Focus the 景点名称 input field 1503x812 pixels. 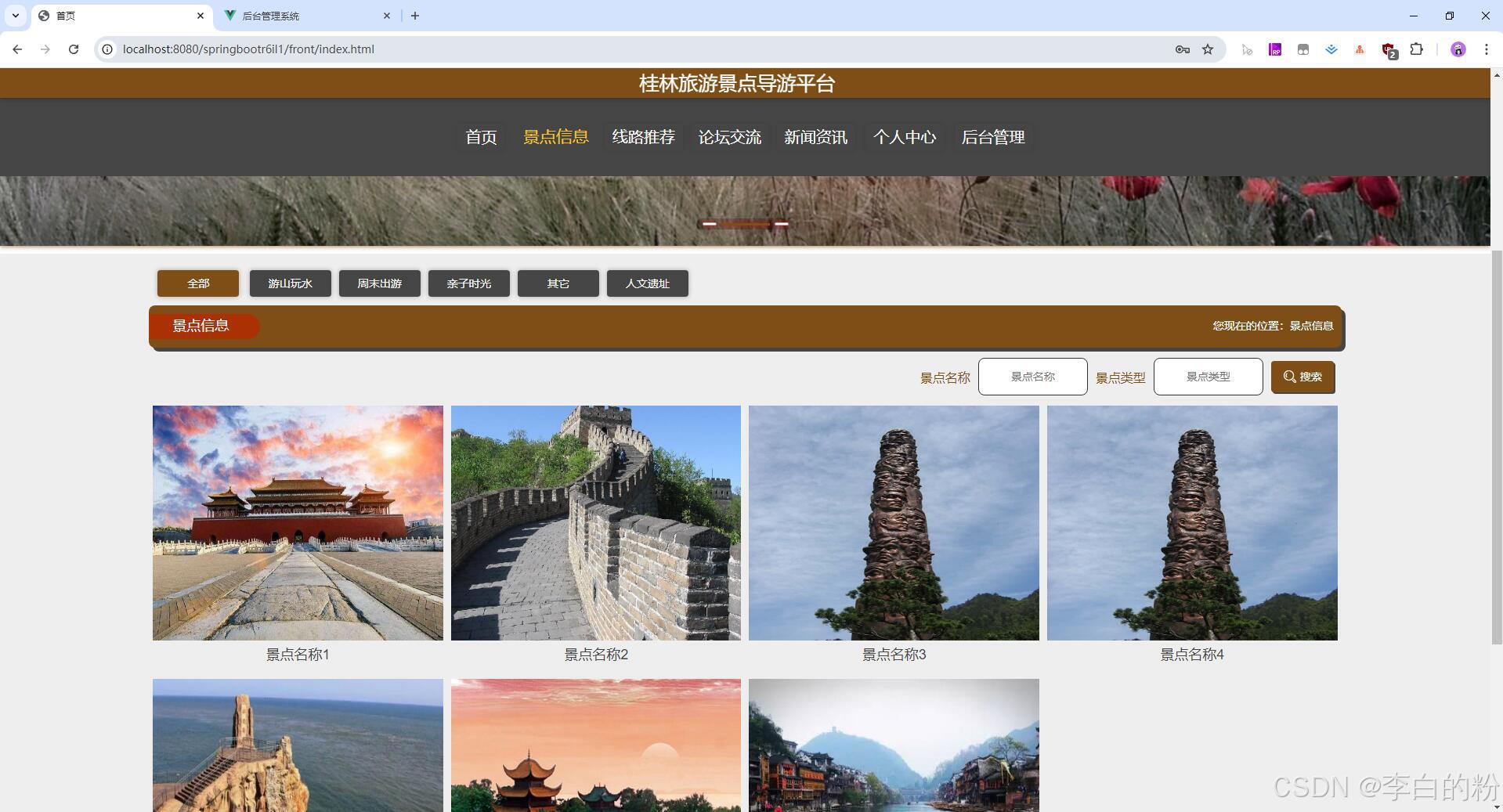[1032, 377]
